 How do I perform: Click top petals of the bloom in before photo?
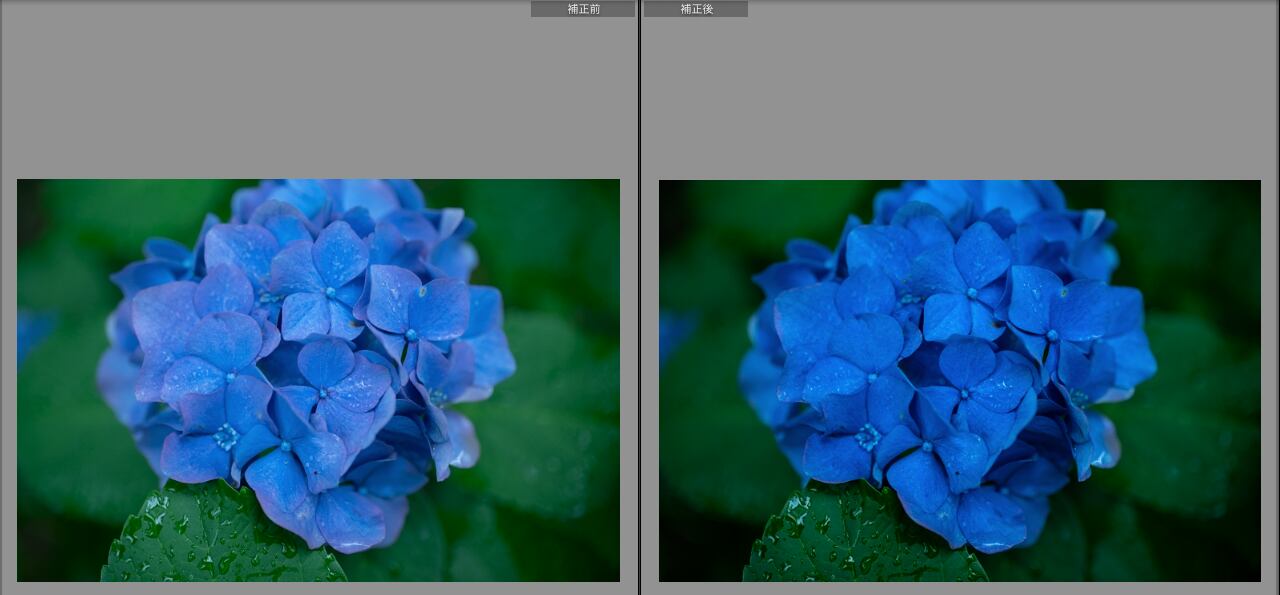(x=330, y=200)
